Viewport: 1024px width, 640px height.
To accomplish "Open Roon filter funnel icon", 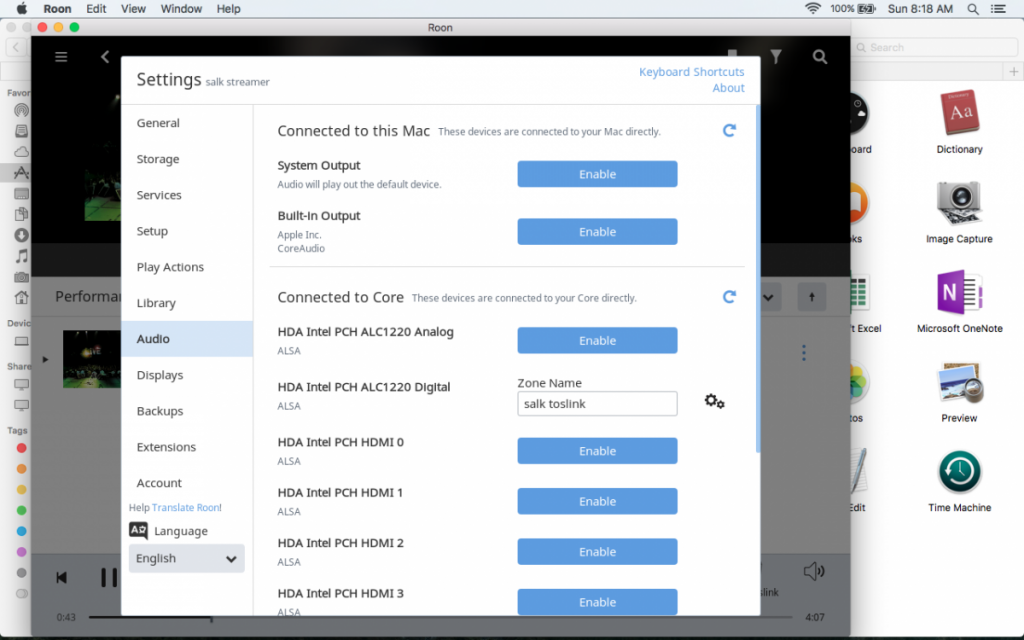I will [776, 57].
